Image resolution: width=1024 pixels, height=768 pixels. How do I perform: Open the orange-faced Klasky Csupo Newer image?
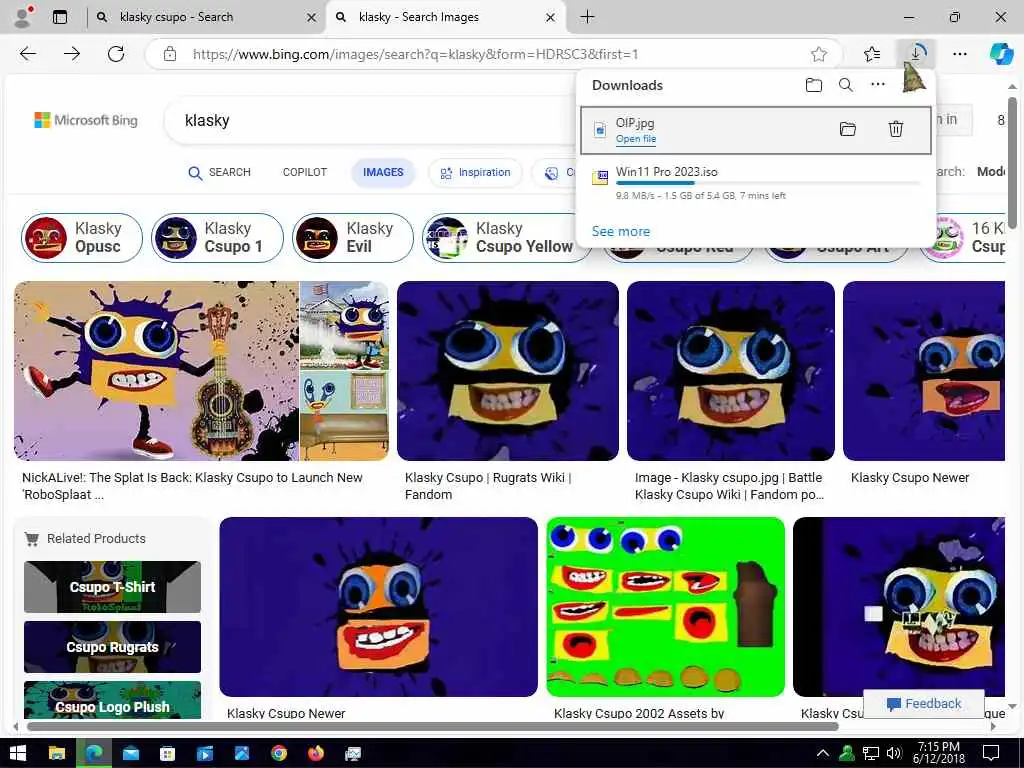[378, 607]
